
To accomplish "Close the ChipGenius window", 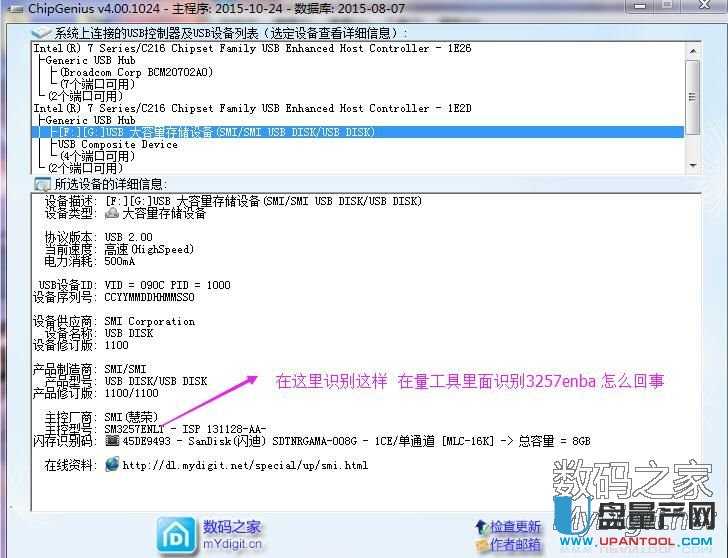I will 705,6.
